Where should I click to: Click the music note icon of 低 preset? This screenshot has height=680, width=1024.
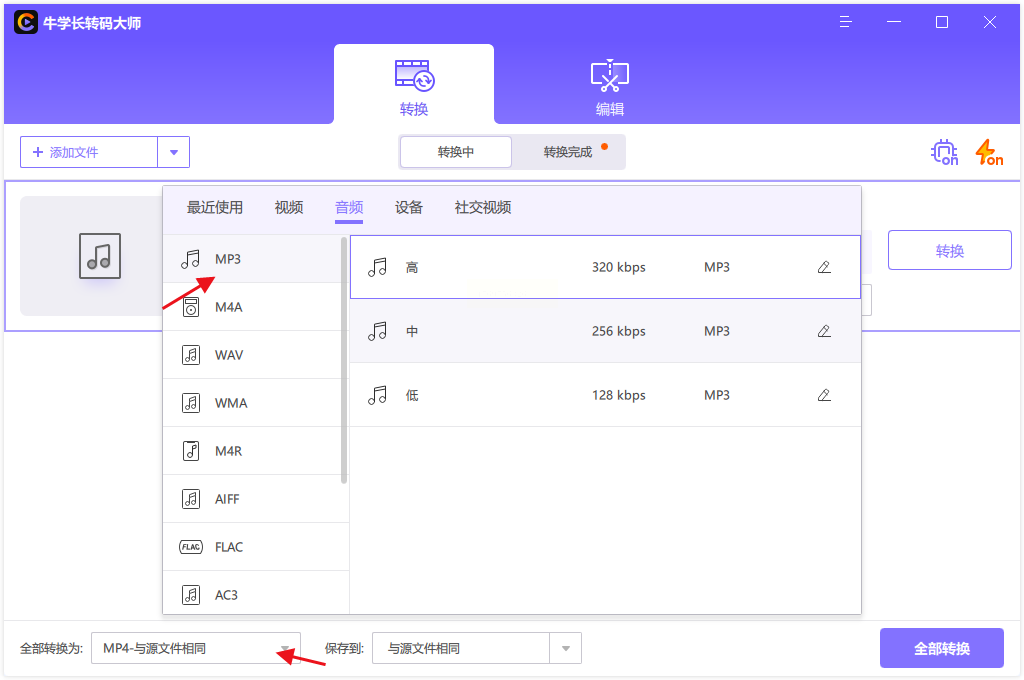point(377,395)
